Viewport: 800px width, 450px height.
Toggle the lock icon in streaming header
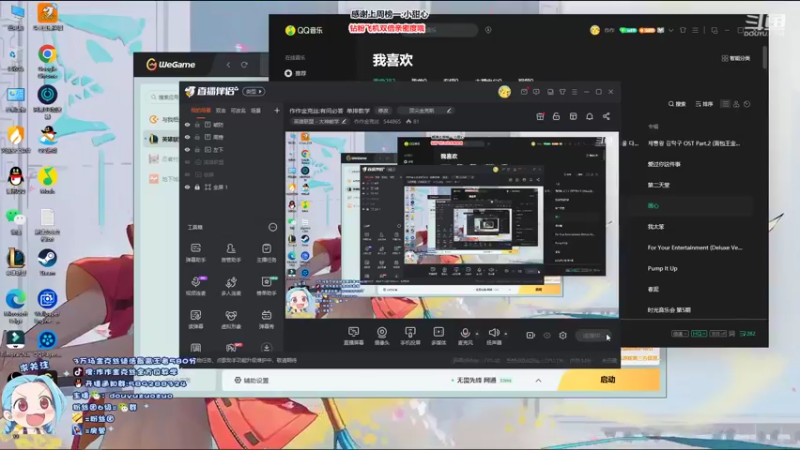point(556,116)
